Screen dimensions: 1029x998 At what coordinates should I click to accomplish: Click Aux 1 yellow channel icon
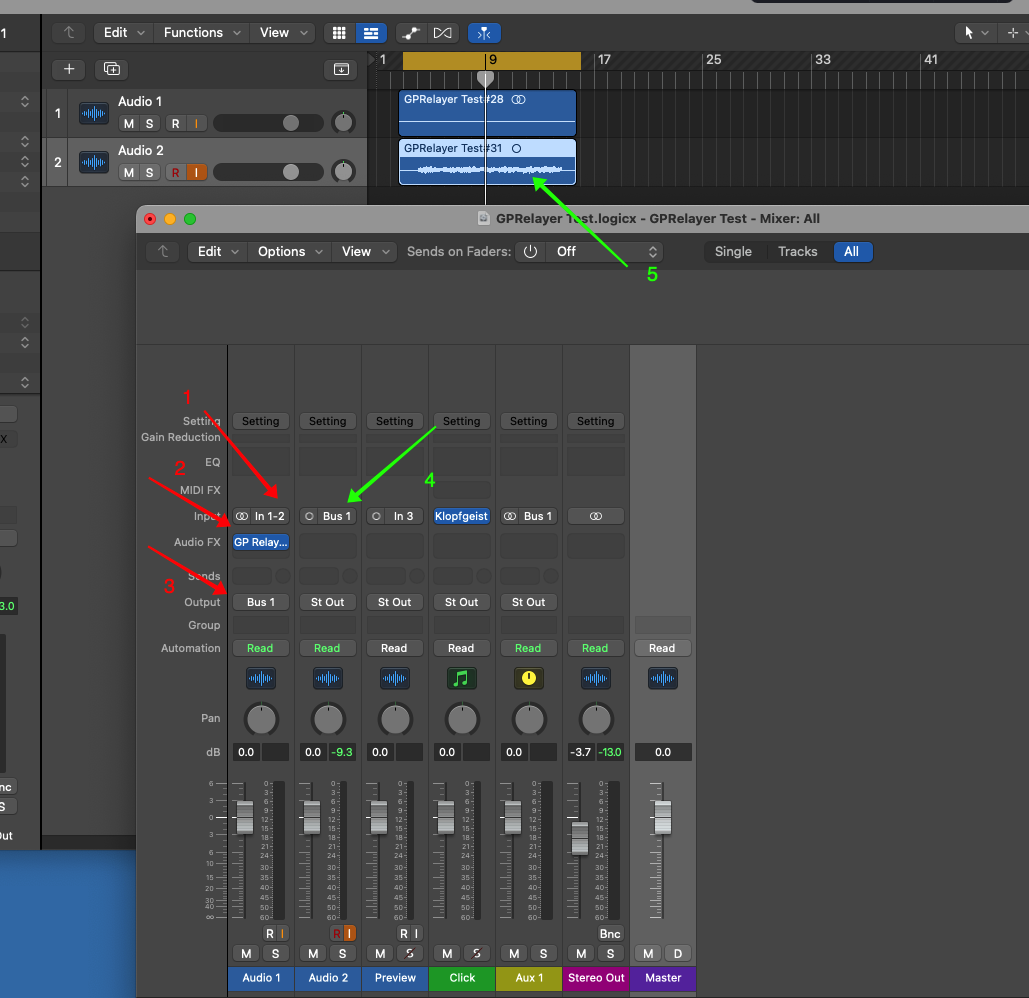pyautogui.click(x=528, y=678)
